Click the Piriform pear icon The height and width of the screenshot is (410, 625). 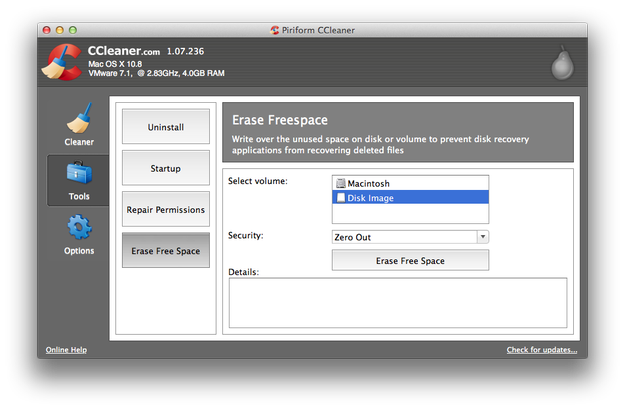pyautogui.click(x=562, y=63)
